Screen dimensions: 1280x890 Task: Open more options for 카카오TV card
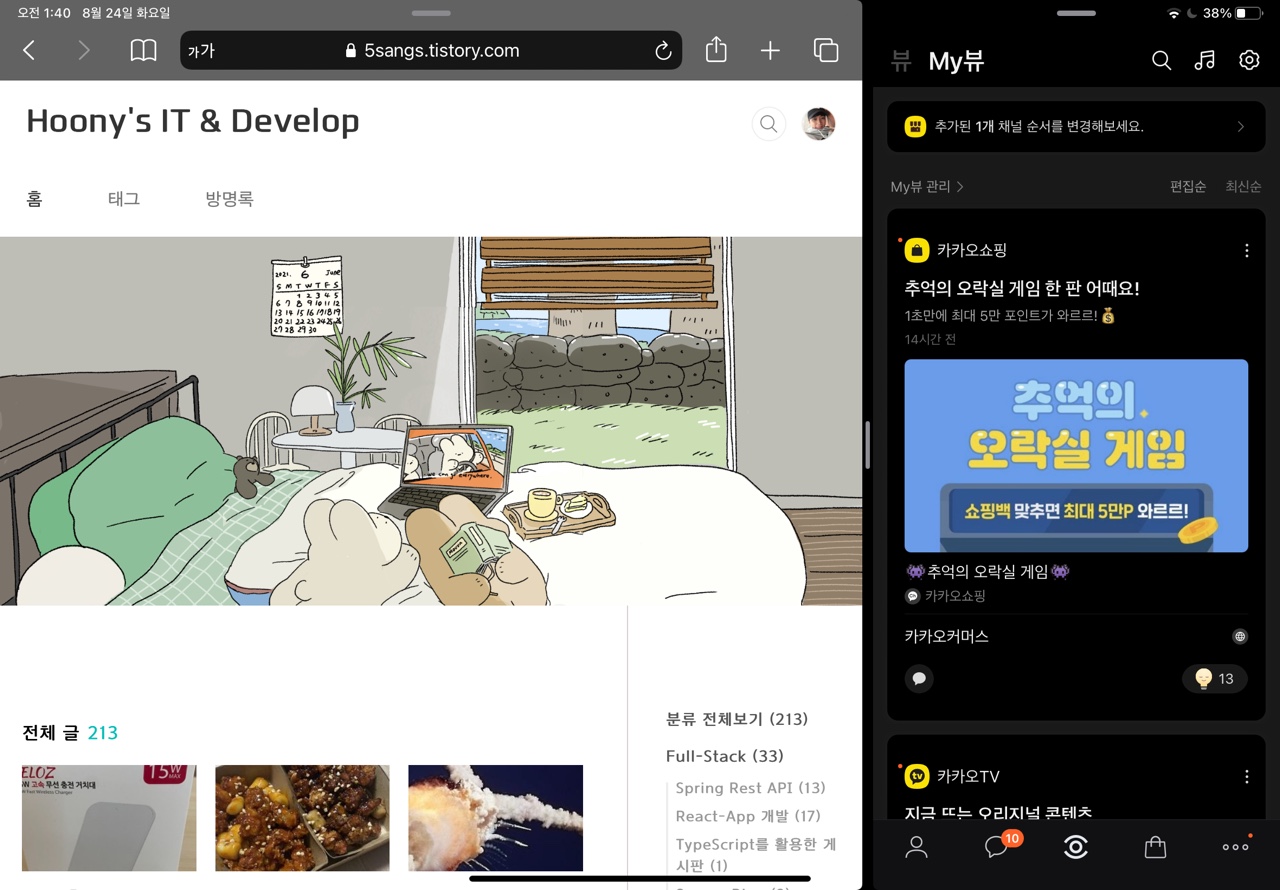click(x=1246, y=777)
